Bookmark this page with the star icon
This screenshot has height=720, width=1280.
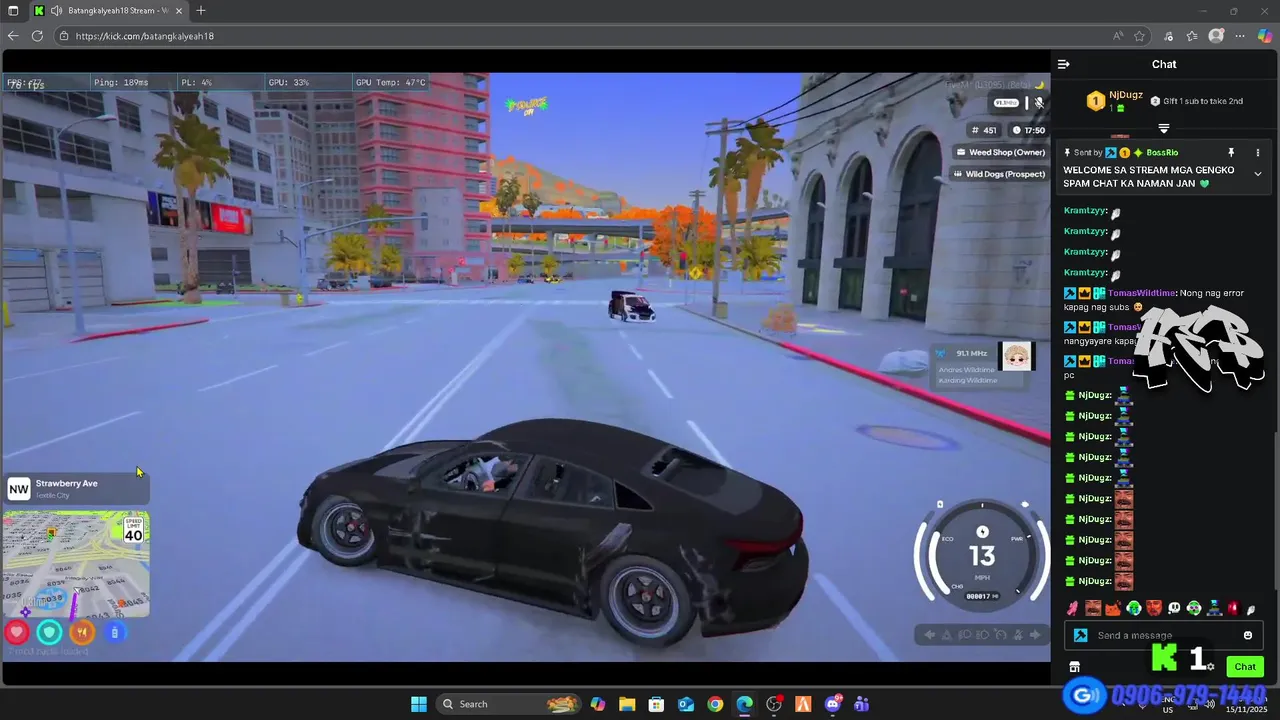1139,36
